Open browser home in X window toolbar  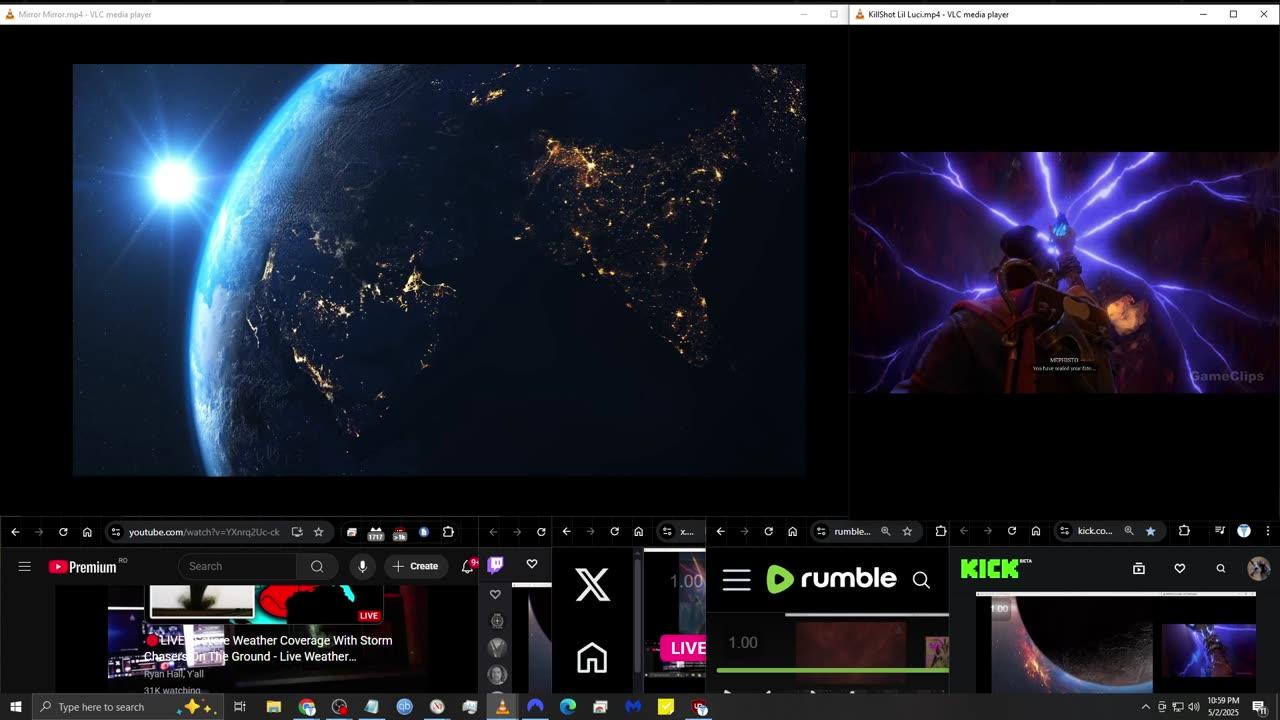click(x=638, y=532)
